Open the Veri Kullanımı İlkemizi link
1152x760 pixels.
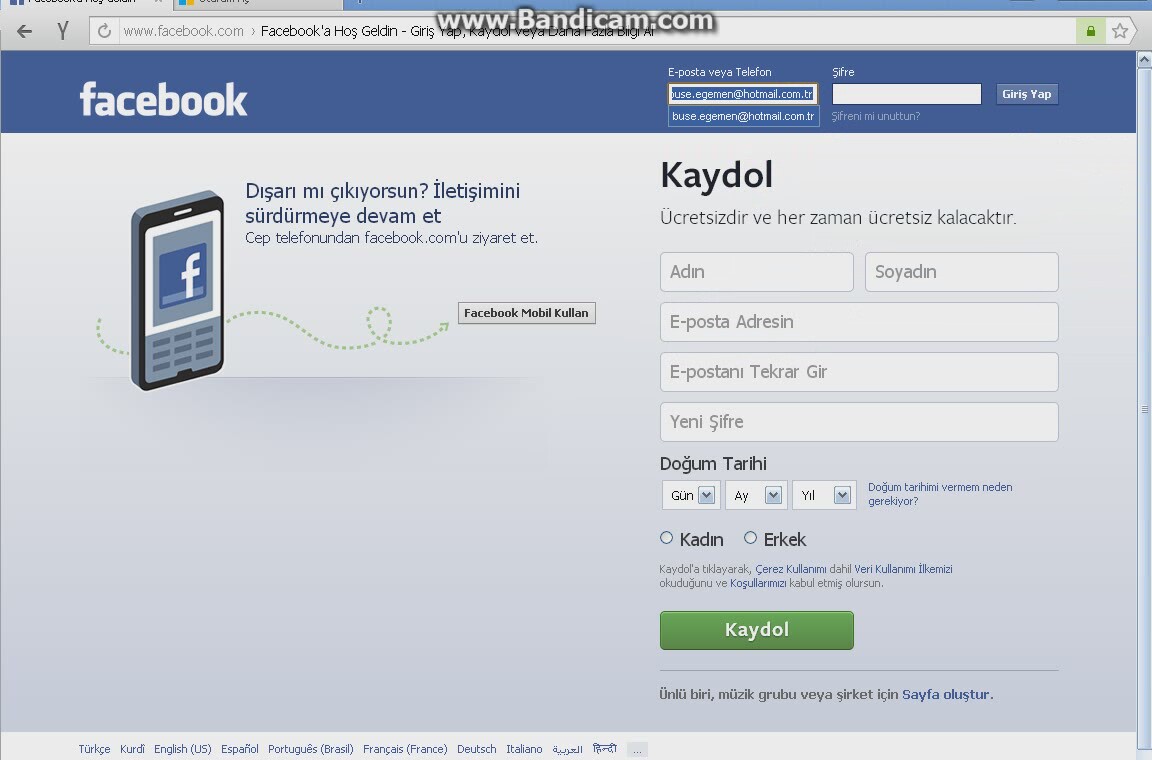(x=903, y=569)
